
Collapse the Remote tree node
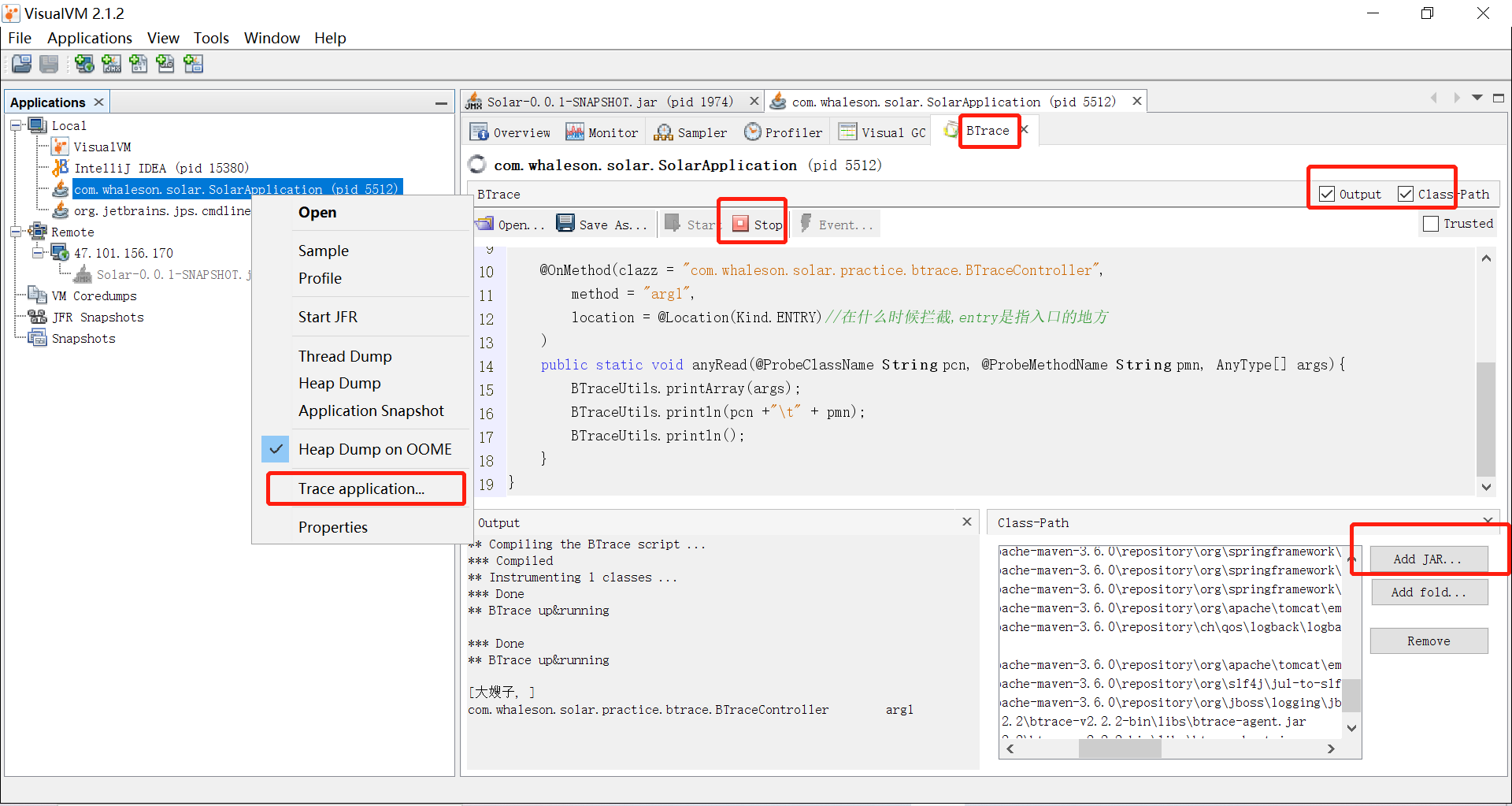(16, 232)
